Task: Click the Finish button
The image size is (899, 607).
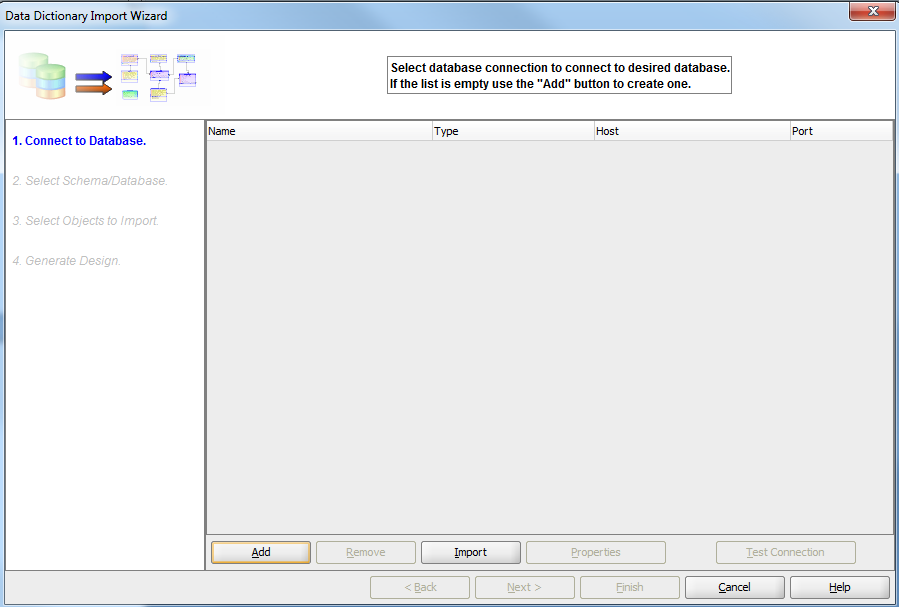Action: tap(630, 587)
